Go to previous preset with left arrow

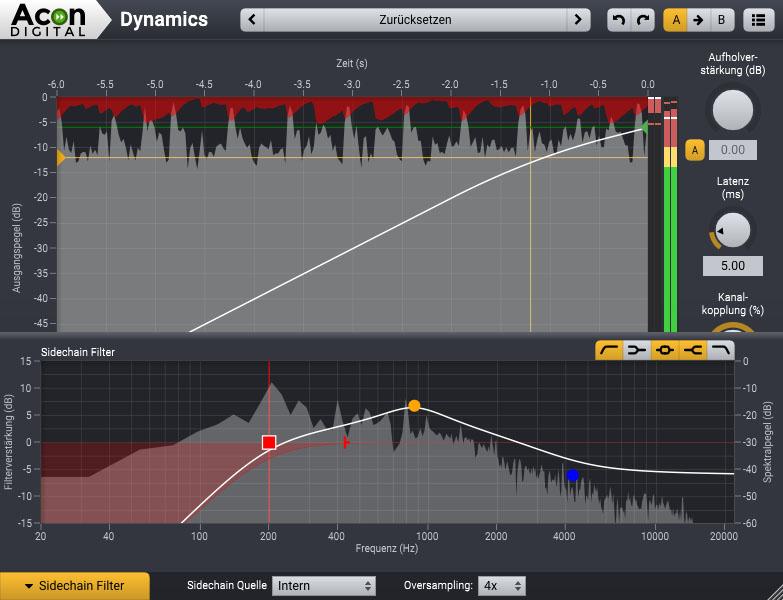[x=254, y=20]
